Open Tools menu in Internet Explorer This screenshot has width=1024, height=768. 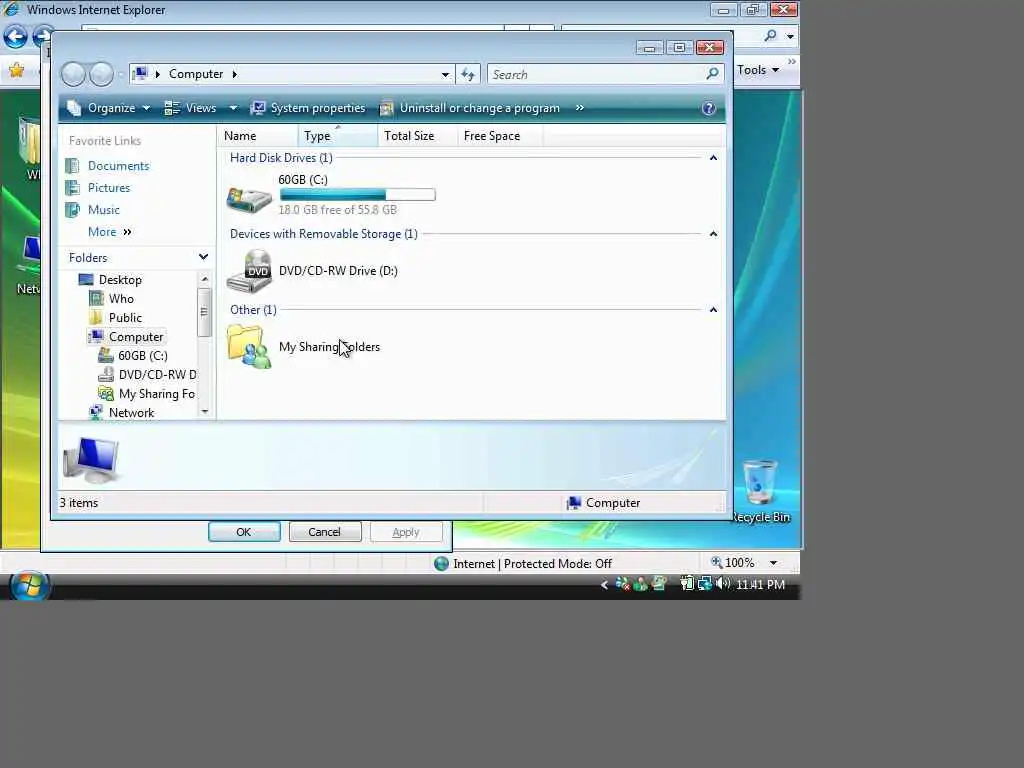758,70
